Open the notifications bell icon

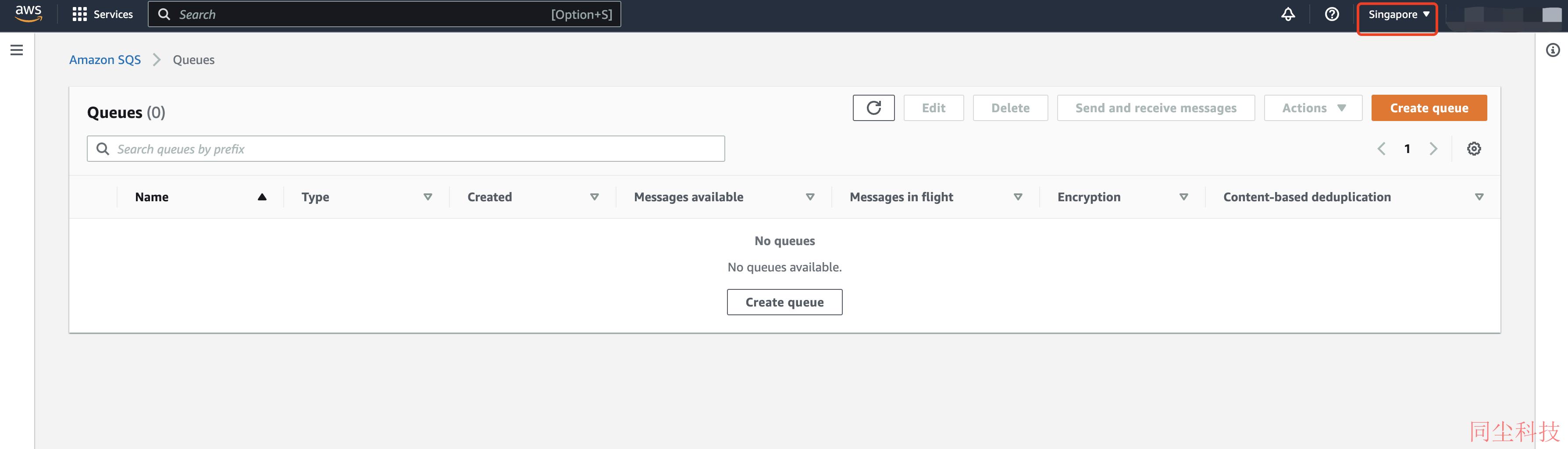point(1288,14)
